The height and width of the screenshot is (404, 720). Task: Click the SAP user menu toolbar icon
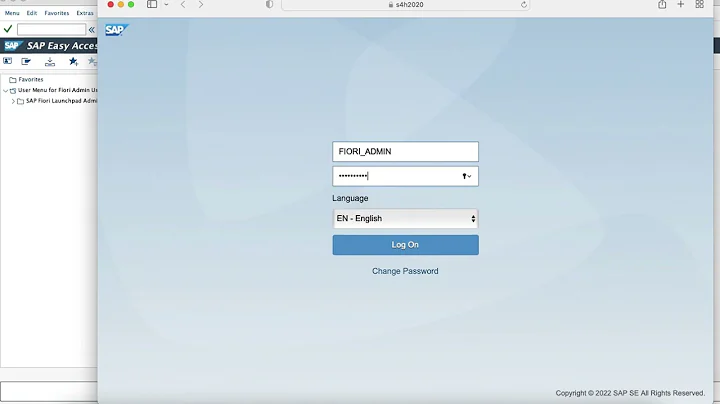[7, 61]
